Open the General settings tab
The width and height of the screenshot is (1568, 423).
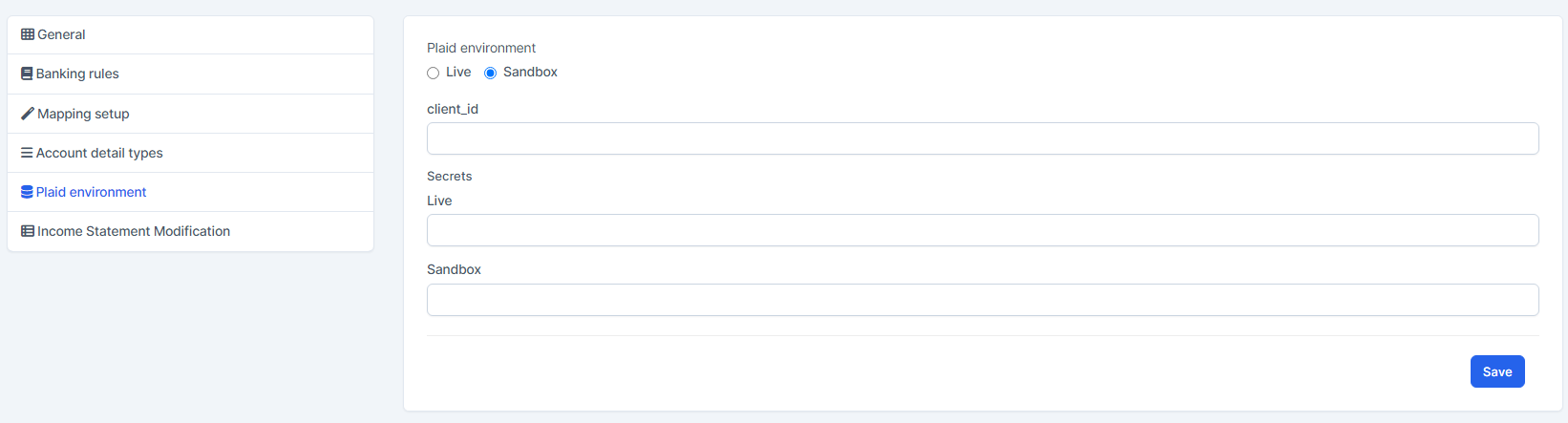62,34
